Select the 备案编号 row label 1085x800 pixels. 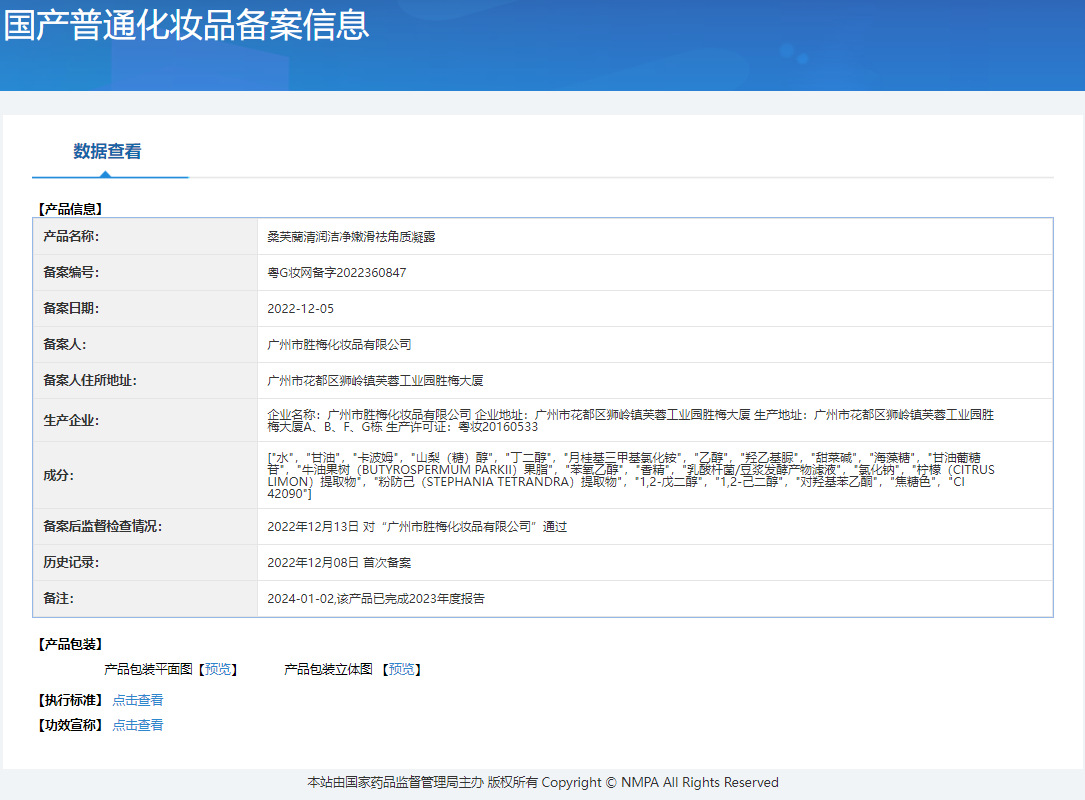pyautogui.click(x=71, y=272)
